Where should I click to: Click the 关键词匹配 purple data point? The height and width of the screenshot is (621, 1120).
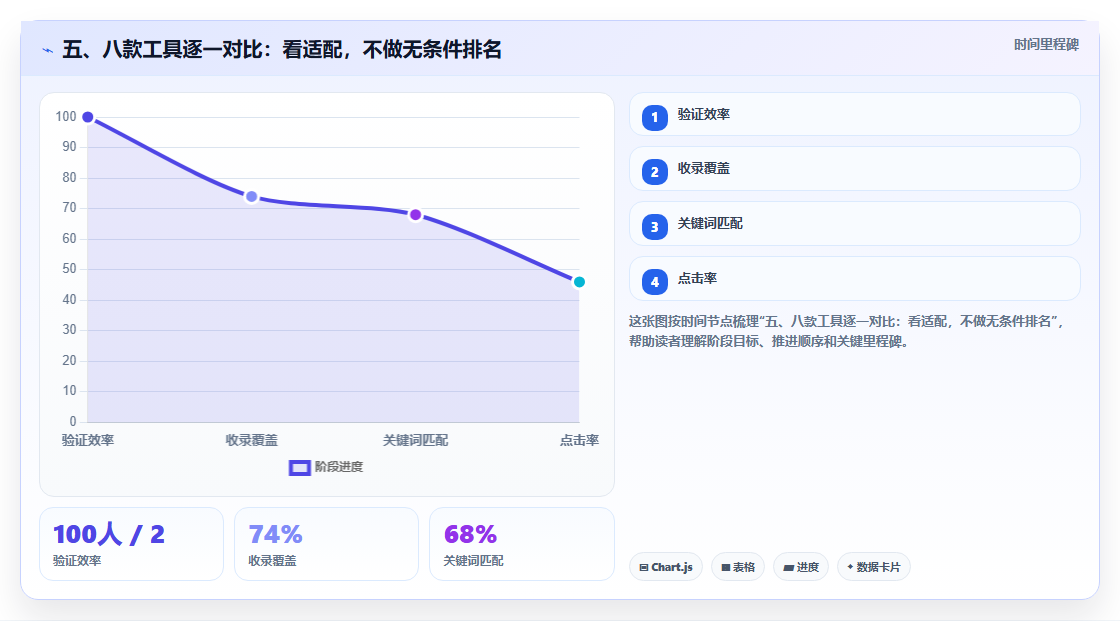416,215
